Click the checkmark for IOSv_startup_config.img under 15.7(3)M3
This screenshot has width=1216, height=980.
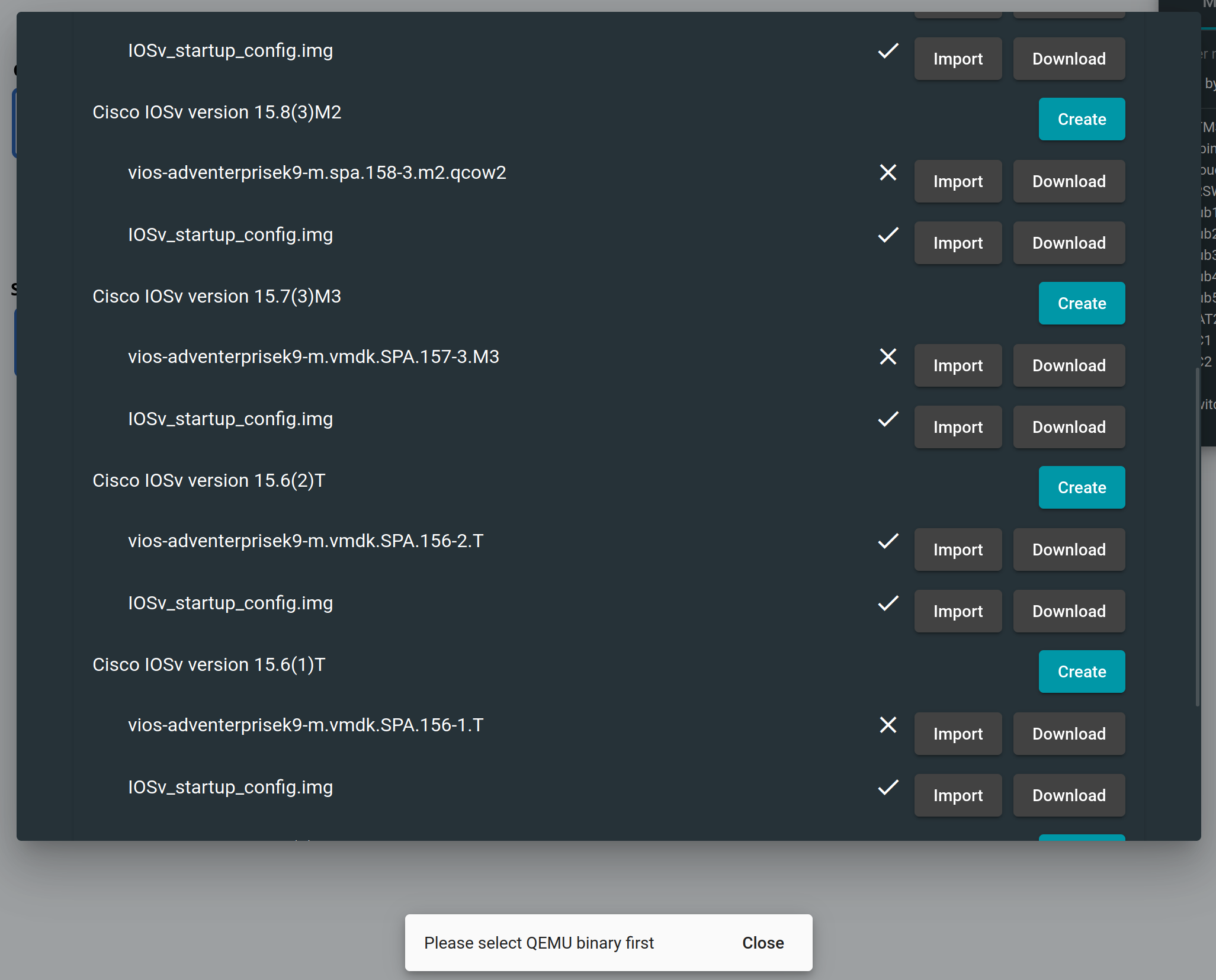(887, 419)
